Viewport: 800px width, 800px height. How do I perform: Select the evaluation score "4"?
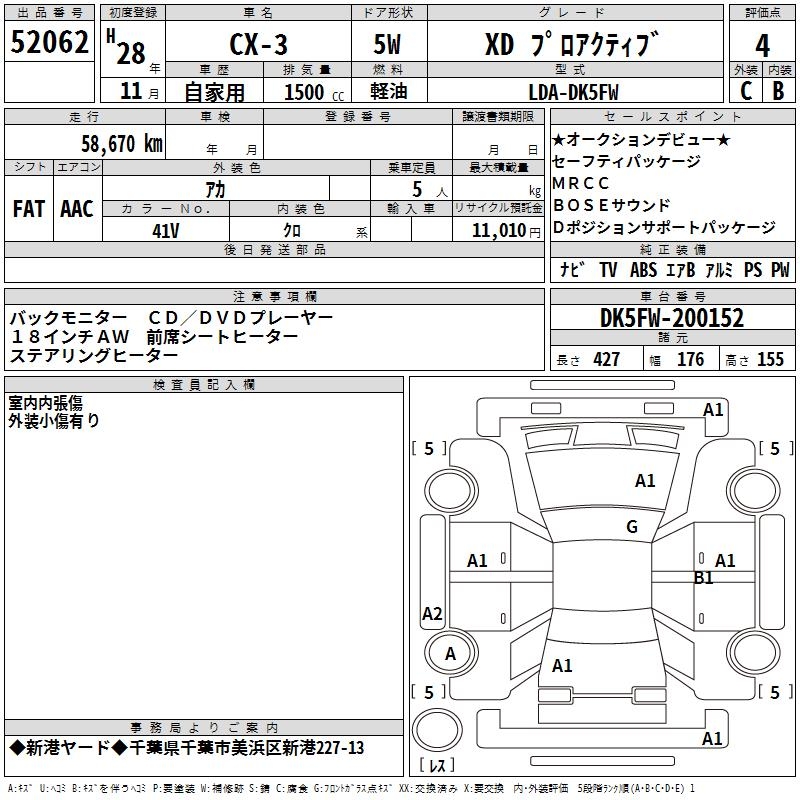click(762, 46)
